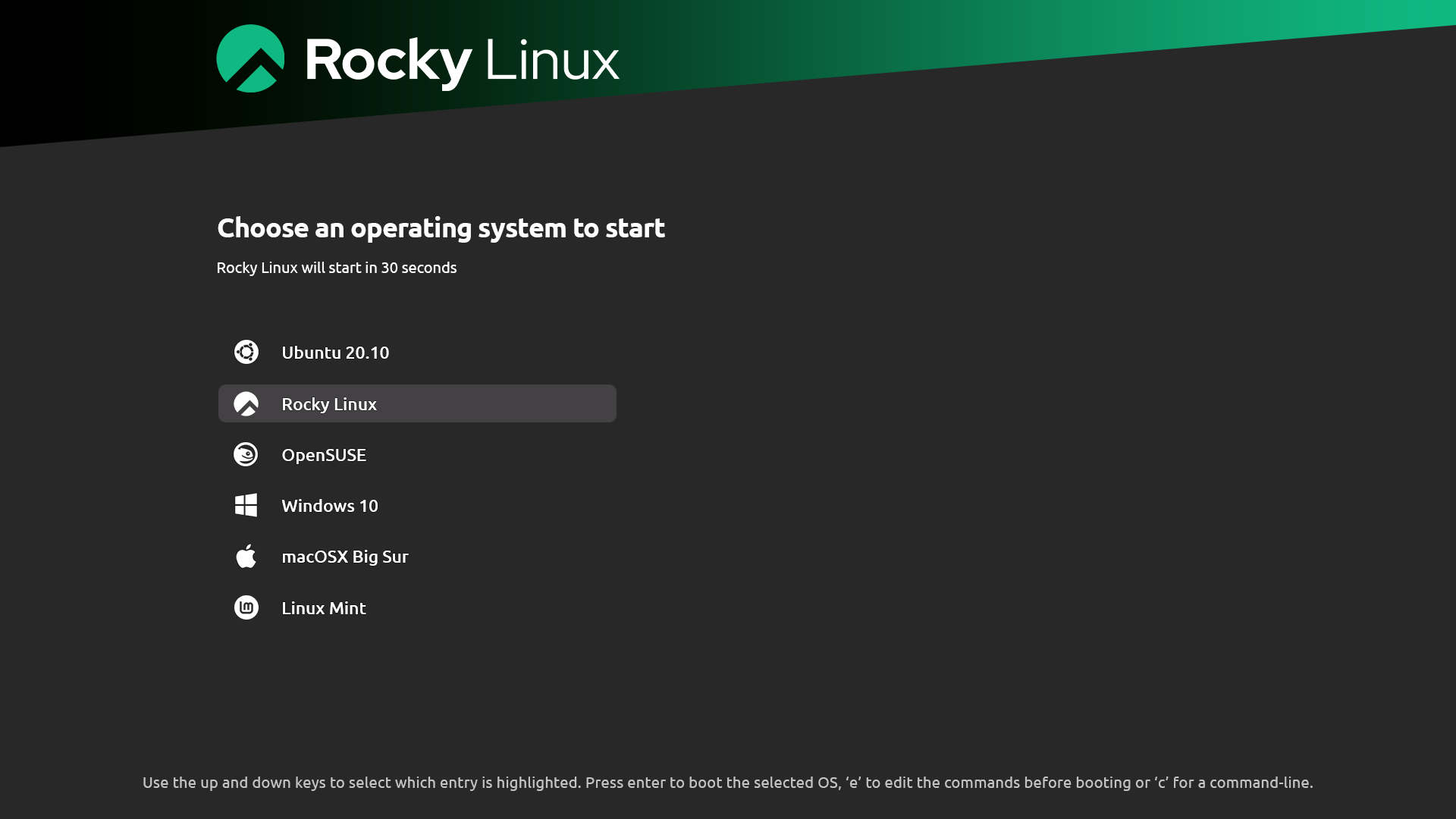
Task: Click the 30 seconds countdown text
Action: pyautogui.click(x=419, y=268)
